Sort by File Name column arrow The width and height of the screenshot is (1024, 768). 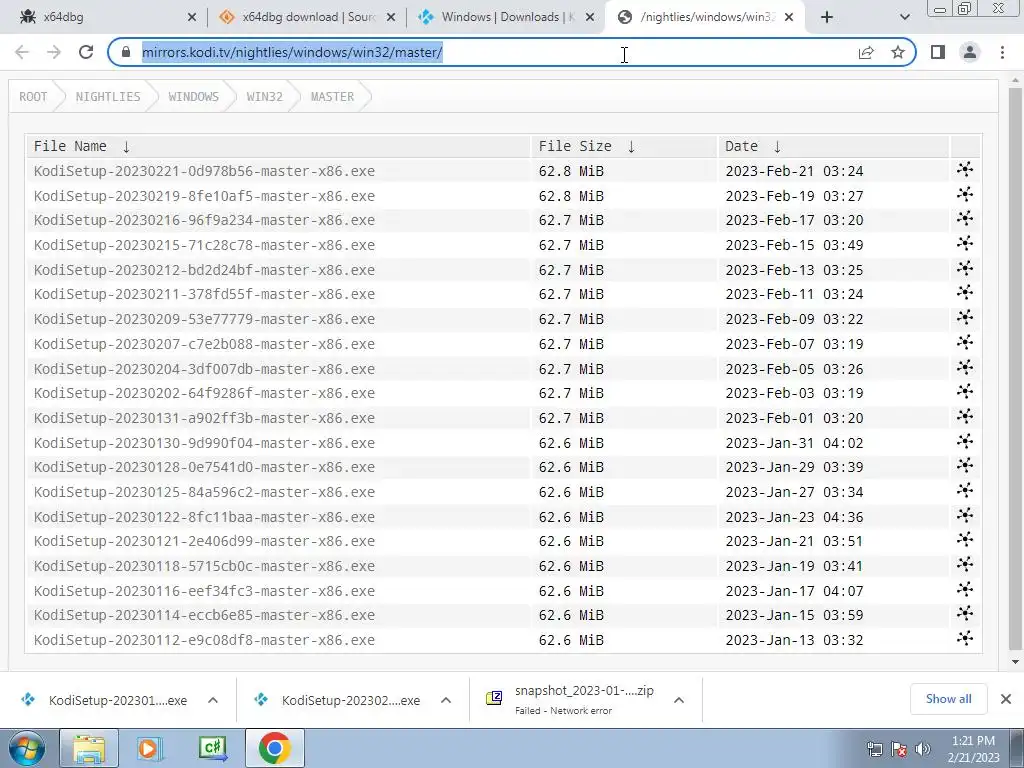[126, 147]
